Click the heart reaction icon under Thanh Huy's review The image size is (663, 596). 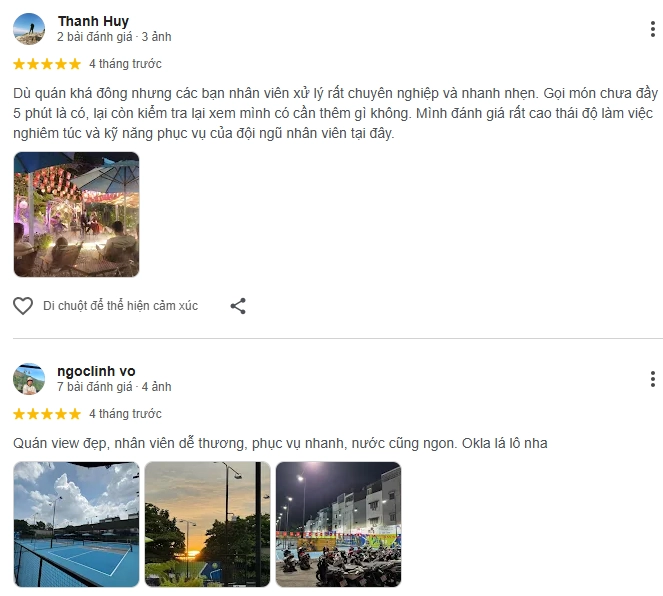coord(23,306)
